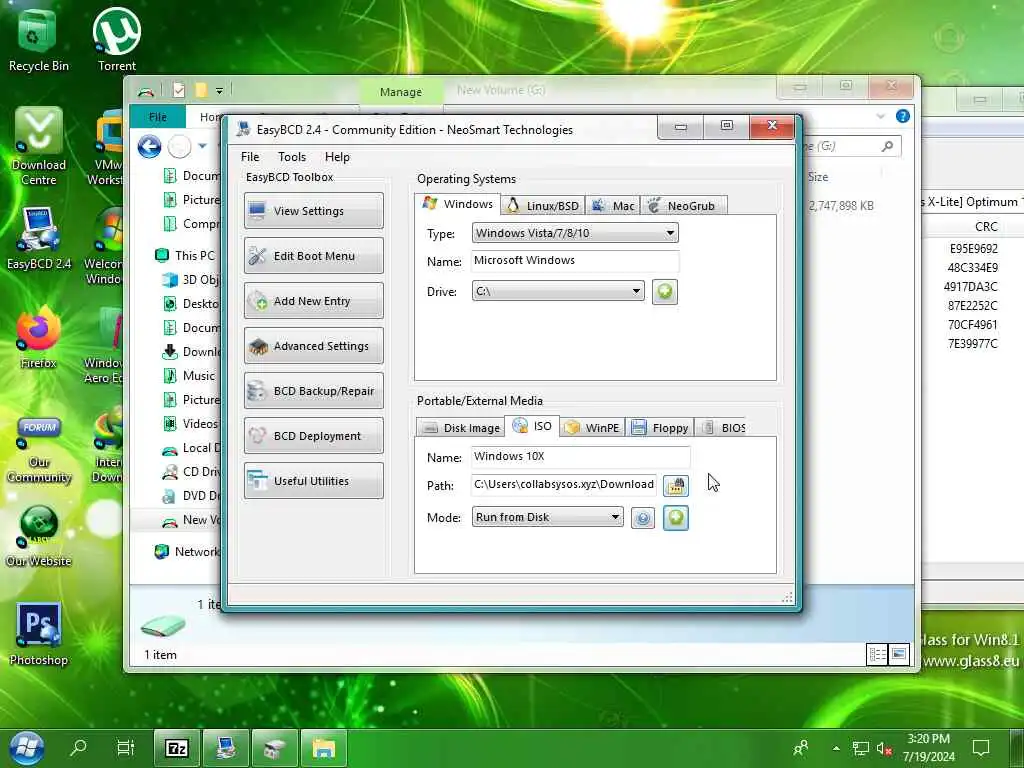
Task: Open the clock and date in taskbar
Action: point(929,748)
